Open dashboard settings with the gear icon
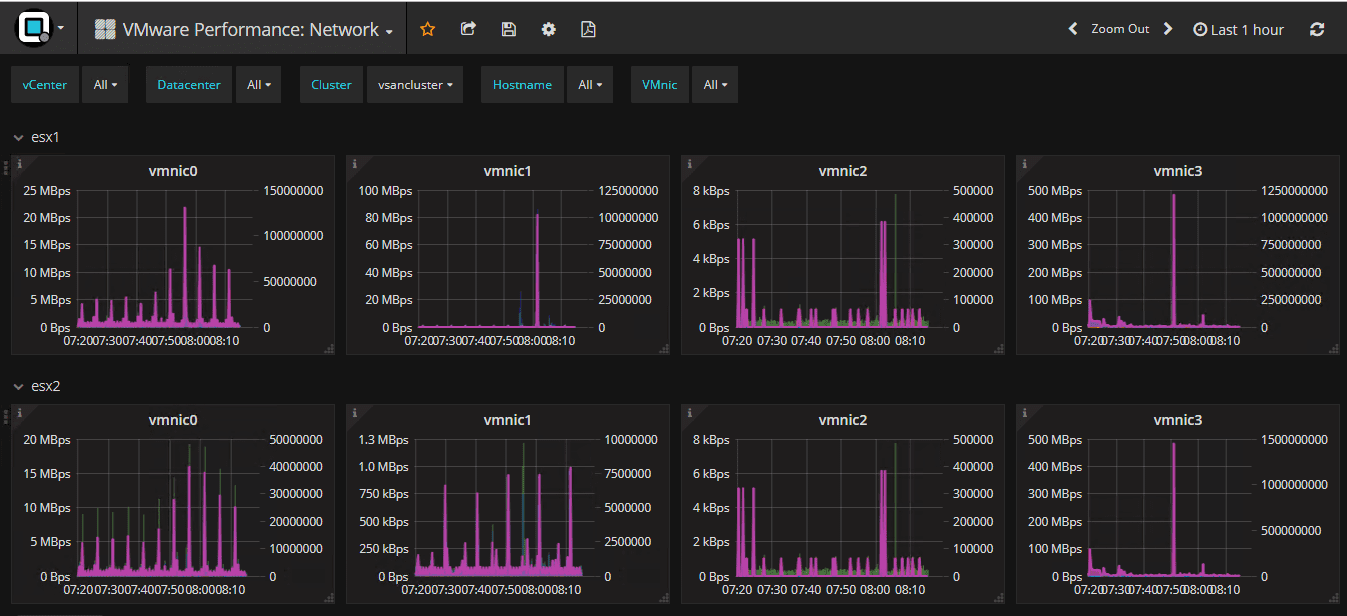Screen dimensions: 1347x616 548,29
